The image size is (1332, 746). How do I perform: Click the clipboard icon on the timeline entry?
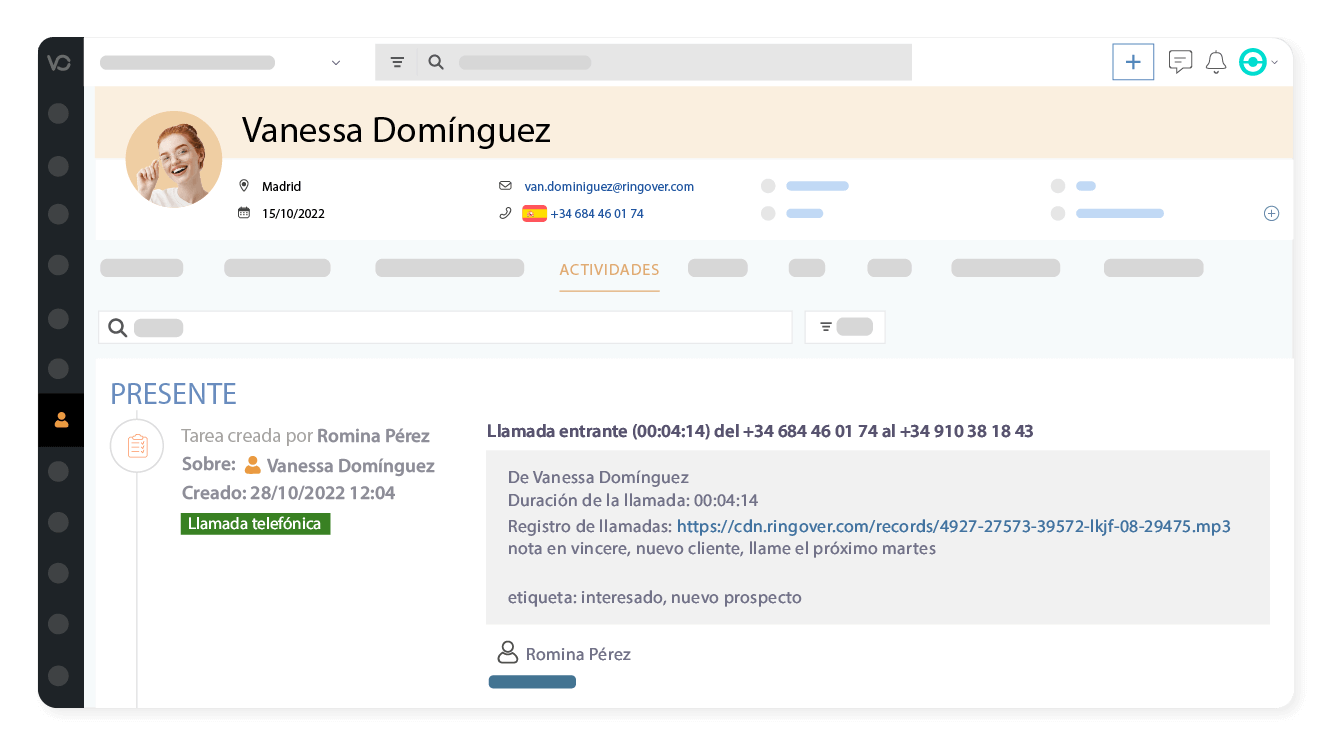(x=137, y=446)
